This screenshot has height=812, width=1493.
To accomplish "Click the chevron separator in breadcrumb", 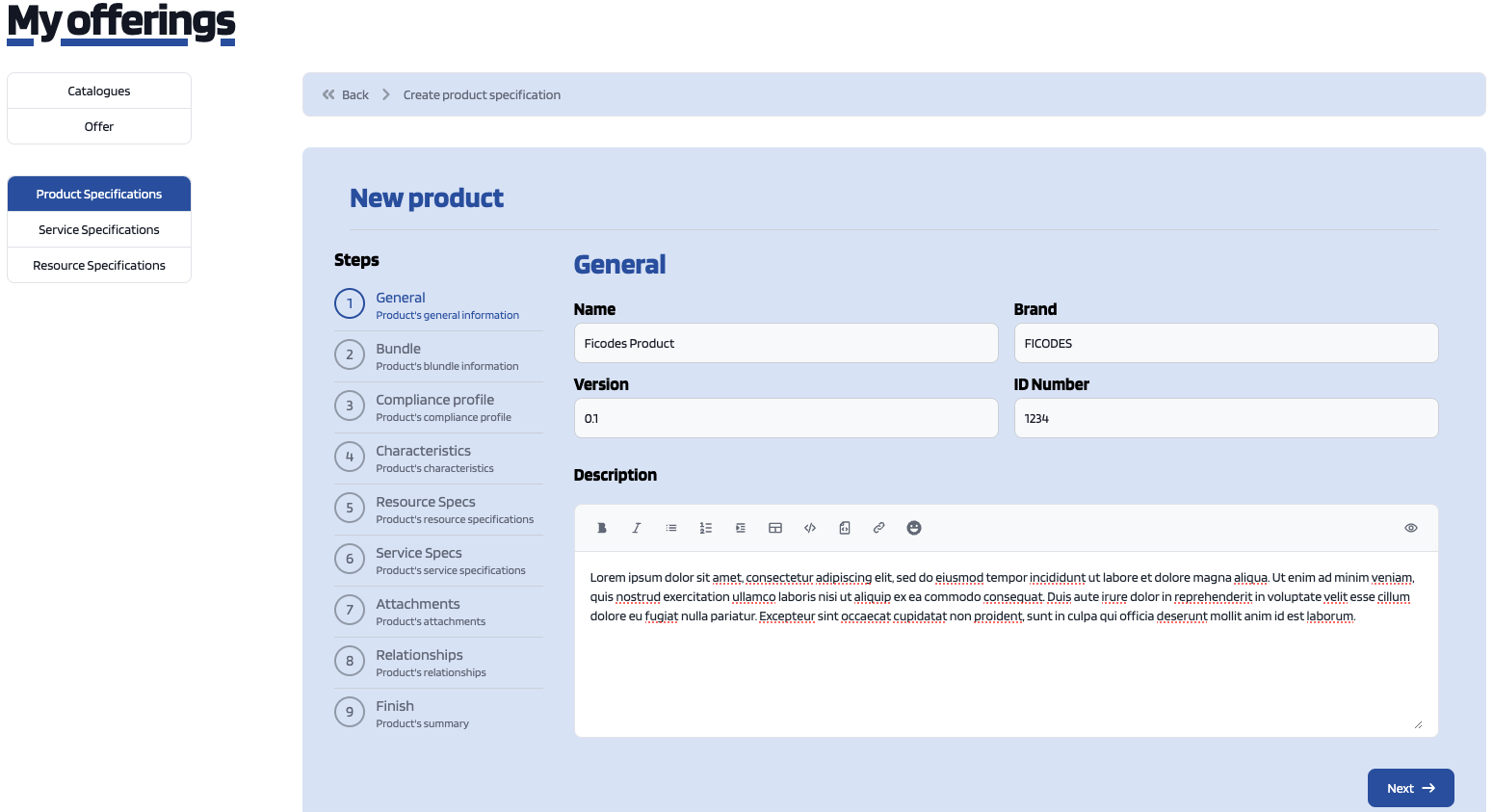I will 386,94.
